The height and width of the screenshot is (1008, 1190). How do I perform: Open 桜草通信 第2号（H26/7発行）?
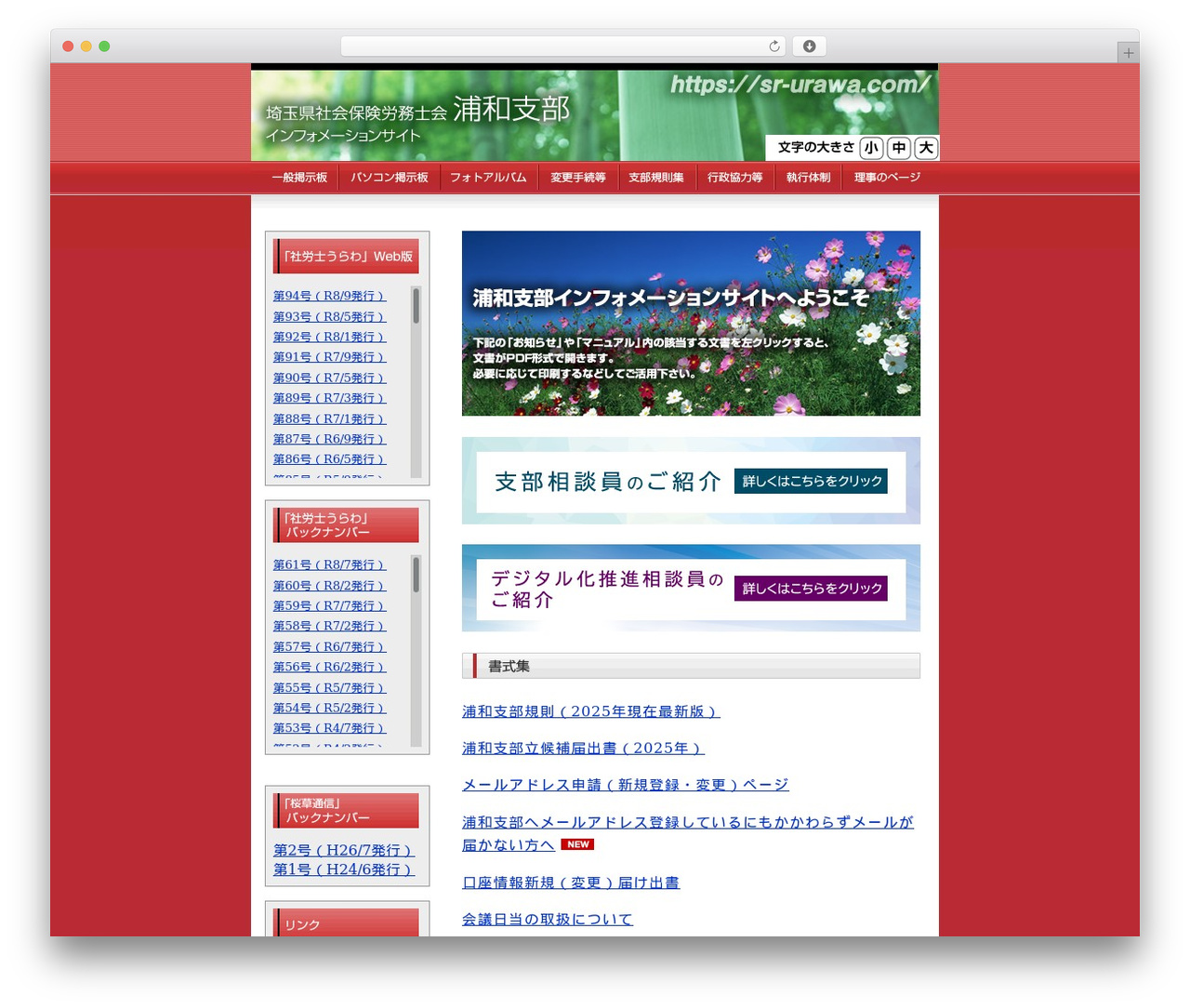[344, 850]
